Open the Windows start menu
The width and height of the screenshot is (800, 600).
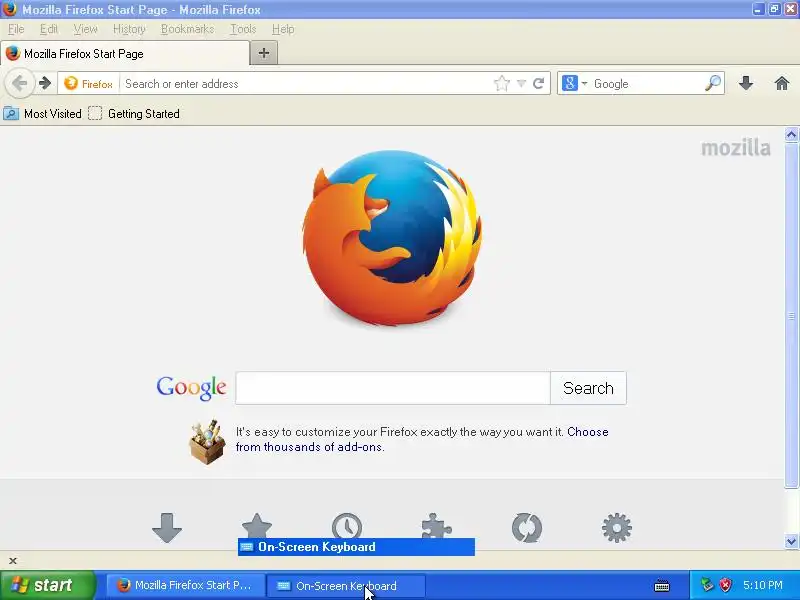(48, 585)
